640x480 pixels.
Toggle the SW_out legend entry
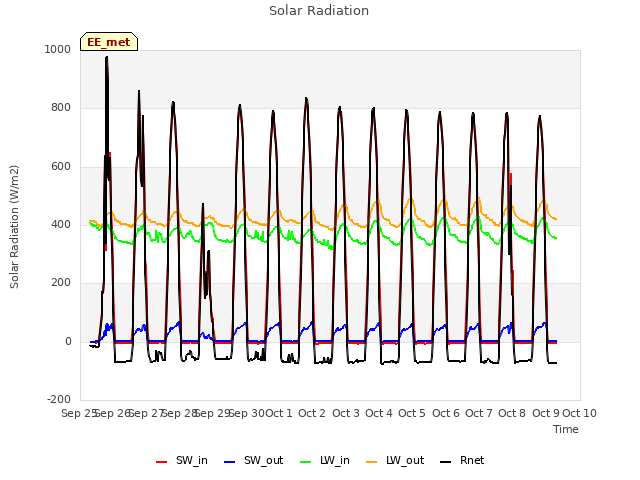point(254,461)
